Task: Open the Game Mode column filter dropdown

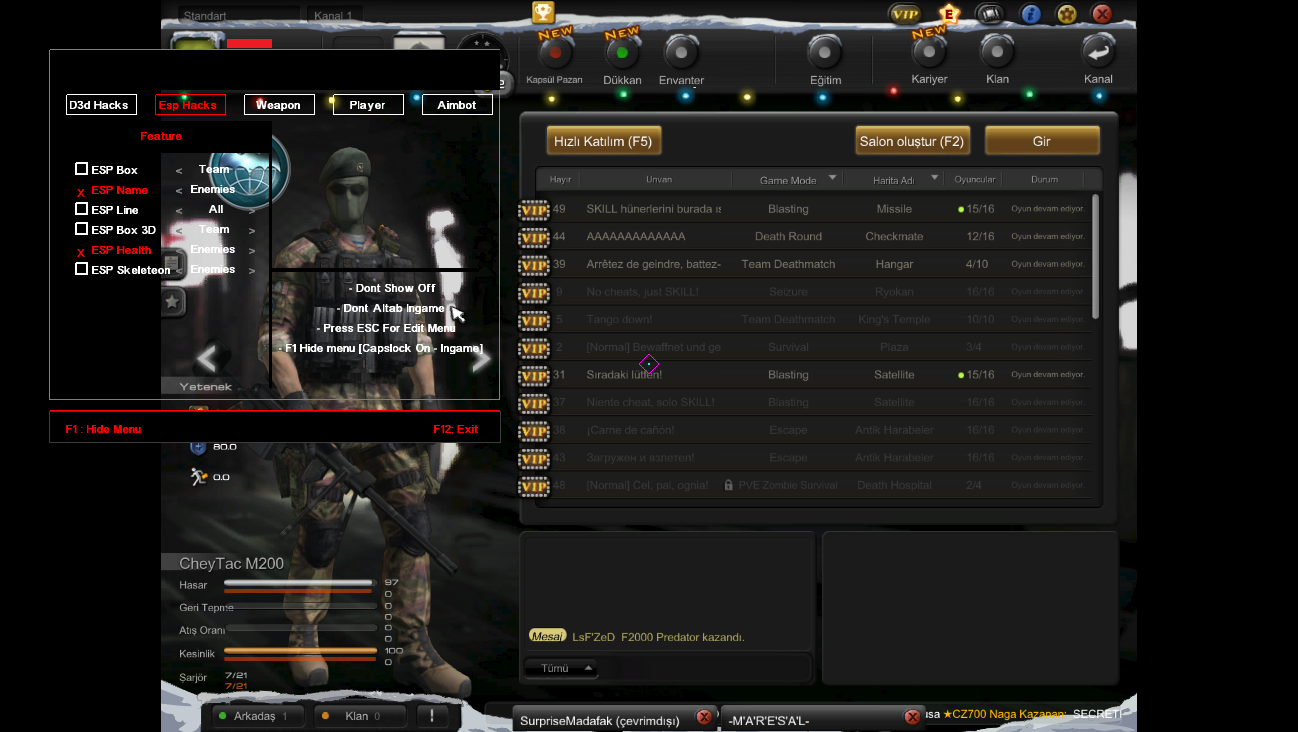Action: point(832,179)
